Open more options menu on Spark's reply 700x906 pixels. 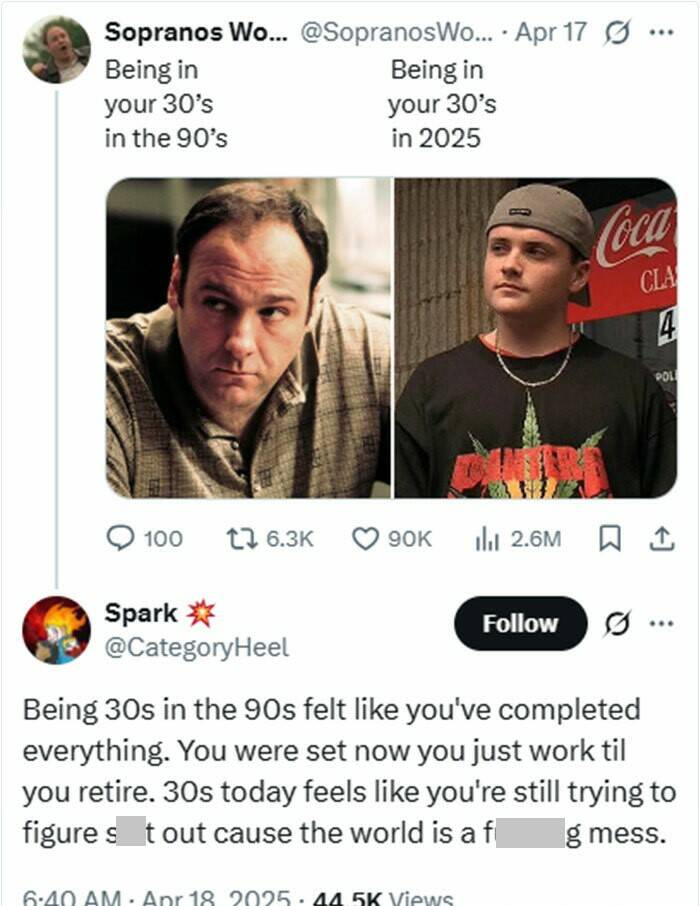(661, 624)
